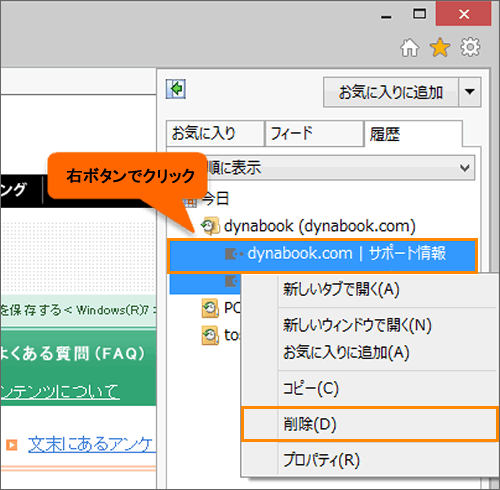Maximize the browser window

click(419, 14)
